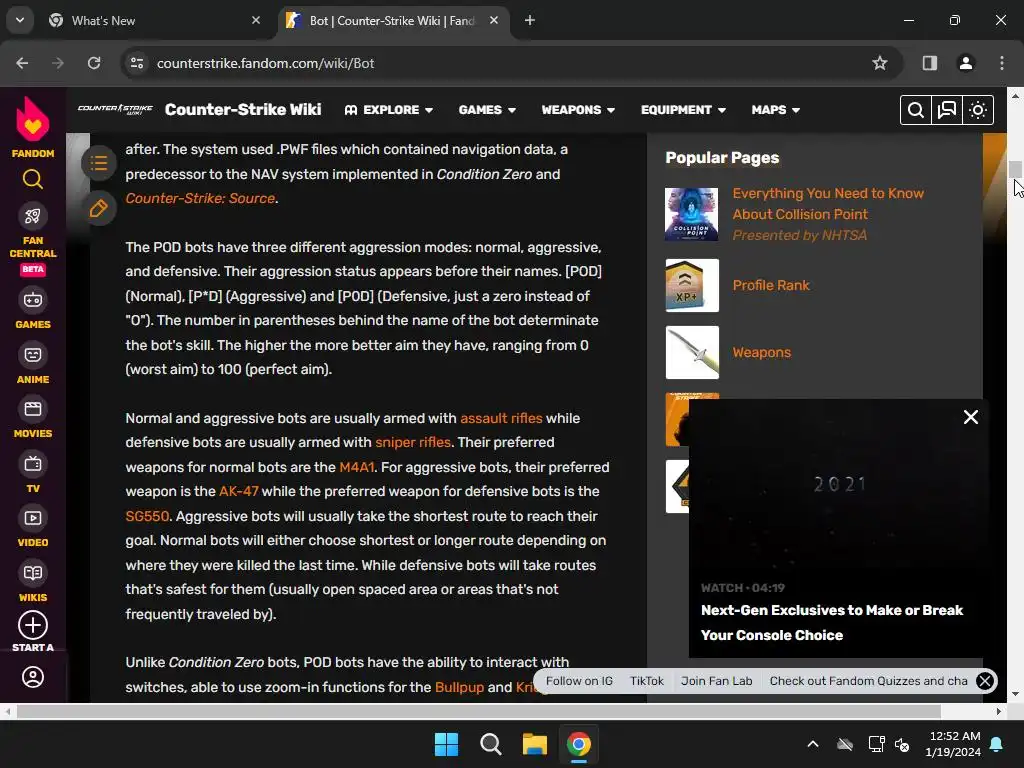Viewport: 1024px width, 768px height.
Task: Open Profile Rank popular page link
Action: (771, 285)
